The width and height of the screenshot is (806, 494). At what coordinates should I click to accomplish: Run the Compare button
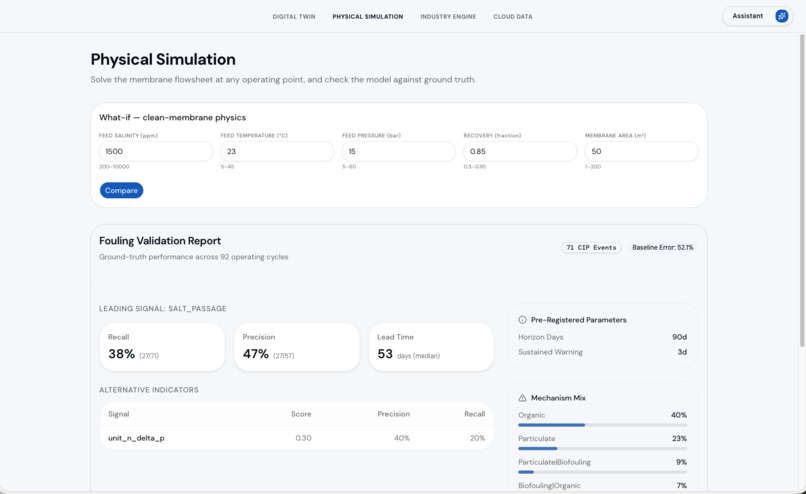tap(121, 190)
